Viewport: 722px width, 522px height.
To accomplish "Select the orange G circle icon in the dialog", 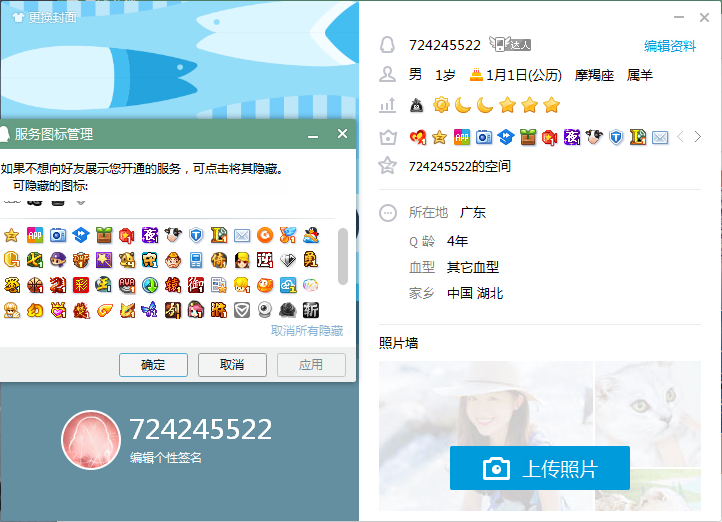I will tap(265, 235).
